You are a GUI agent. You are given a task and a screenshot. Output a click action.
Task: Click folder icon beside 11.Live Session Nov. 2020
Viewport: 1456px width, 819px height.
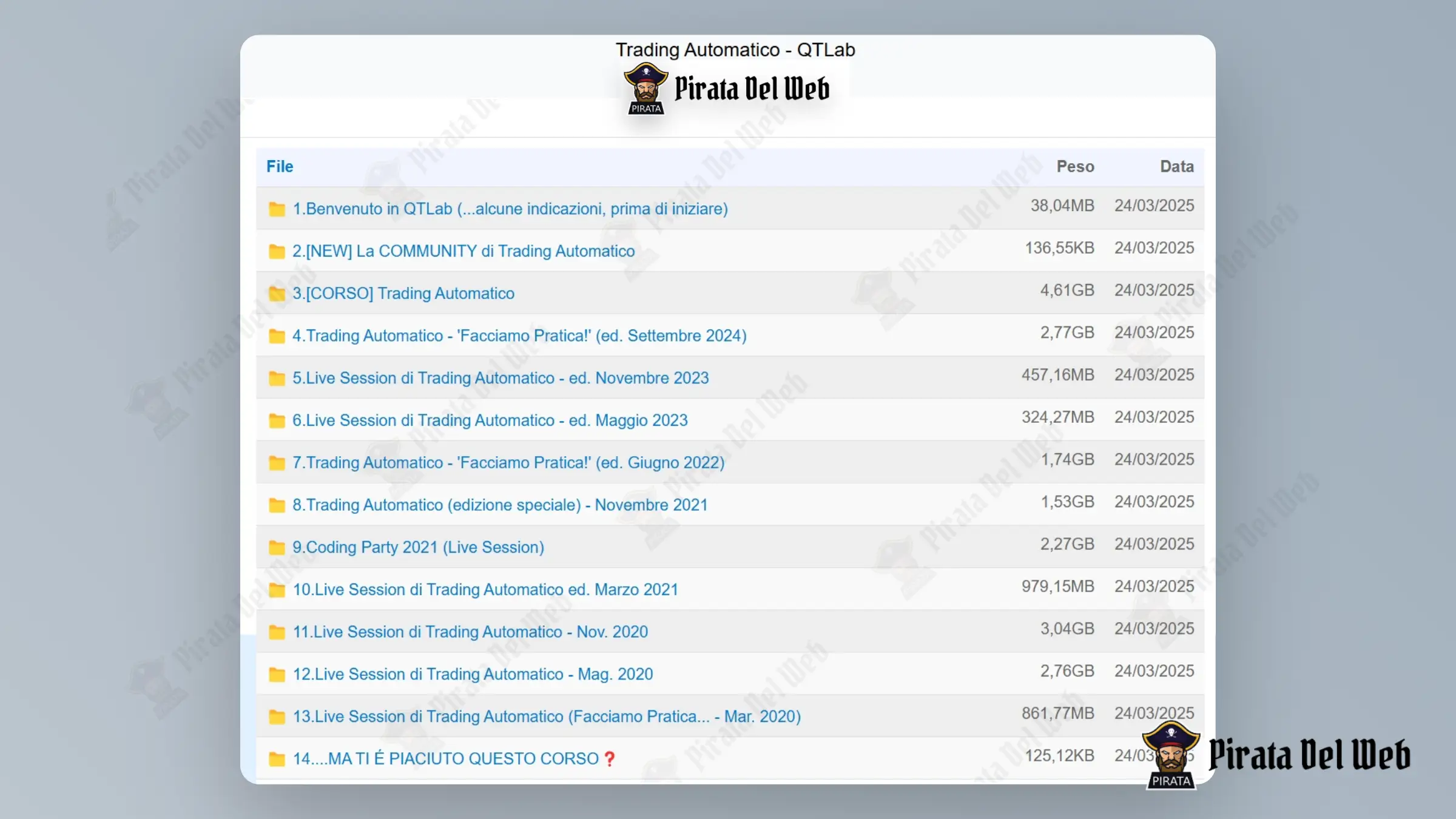point(277,632)
